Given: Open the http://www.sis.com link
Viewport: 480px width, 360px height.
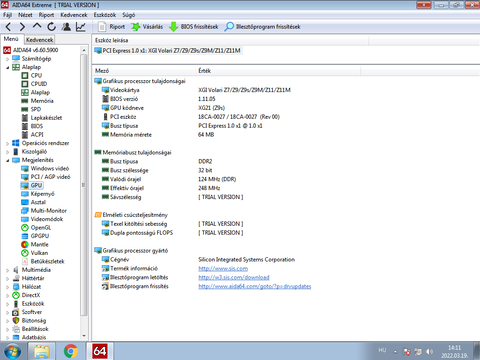Looking at the screenshot, I should [223, 268].
